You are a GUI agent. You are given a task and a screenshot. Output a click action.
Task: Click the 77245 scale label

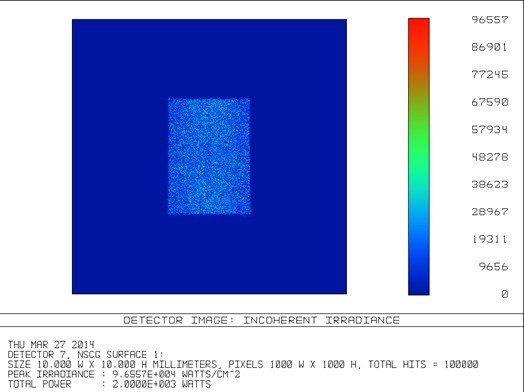point(490,75)
